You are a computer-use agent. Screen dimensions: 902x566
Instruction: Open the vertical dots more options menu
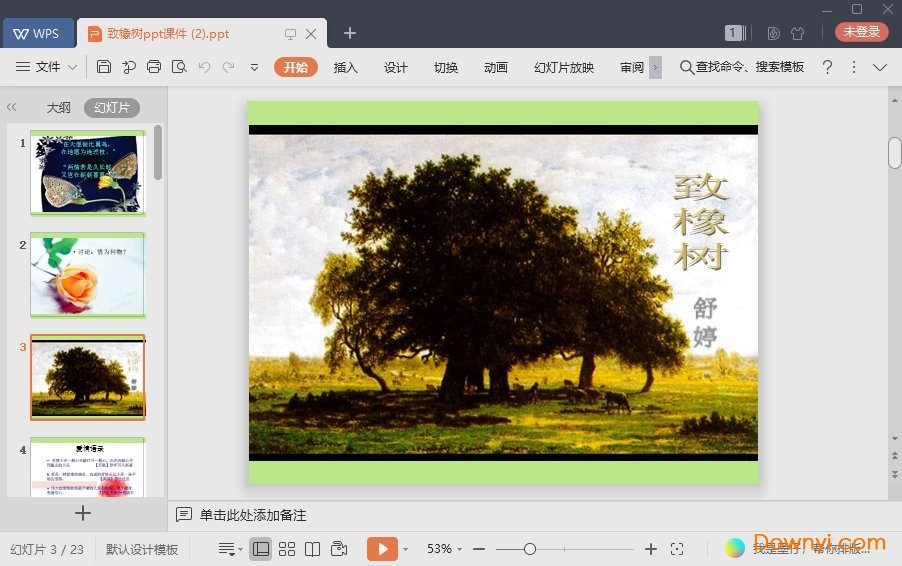854,67
